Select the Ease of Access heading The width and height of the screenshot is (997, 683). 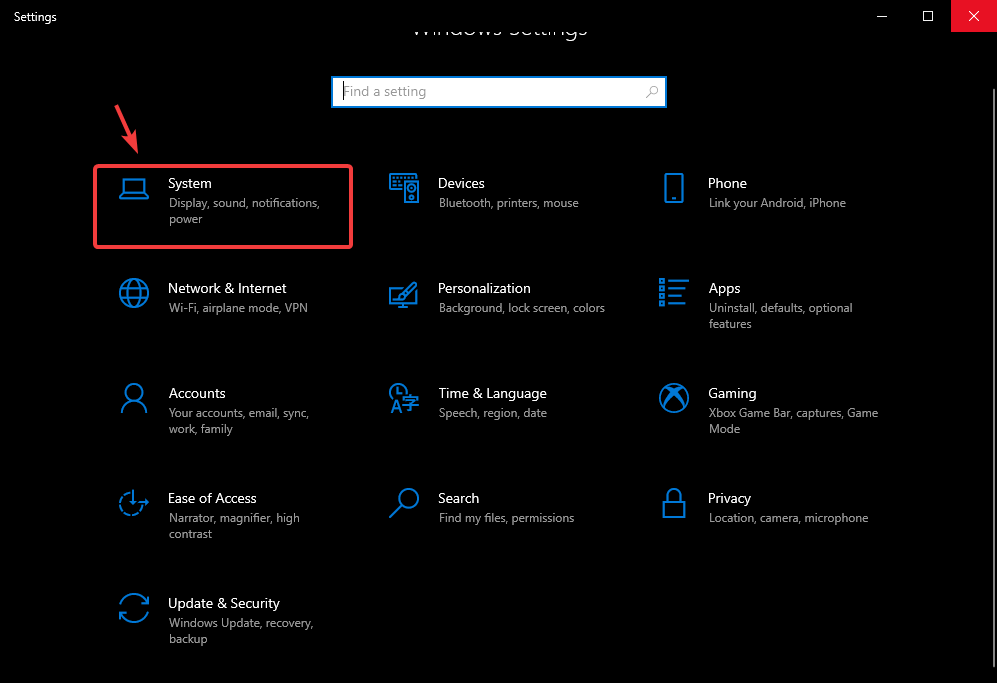[x=212, y=498]
